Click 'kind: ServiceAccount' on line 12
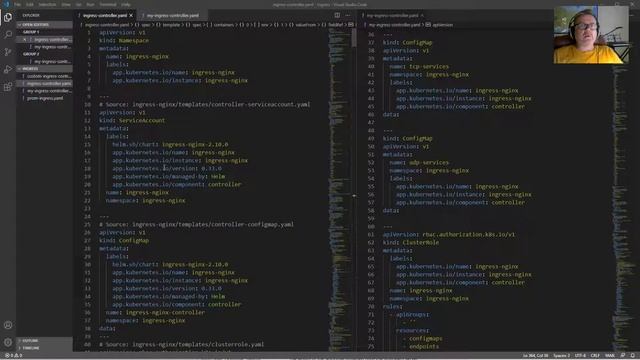 click(x=132, y=120)
